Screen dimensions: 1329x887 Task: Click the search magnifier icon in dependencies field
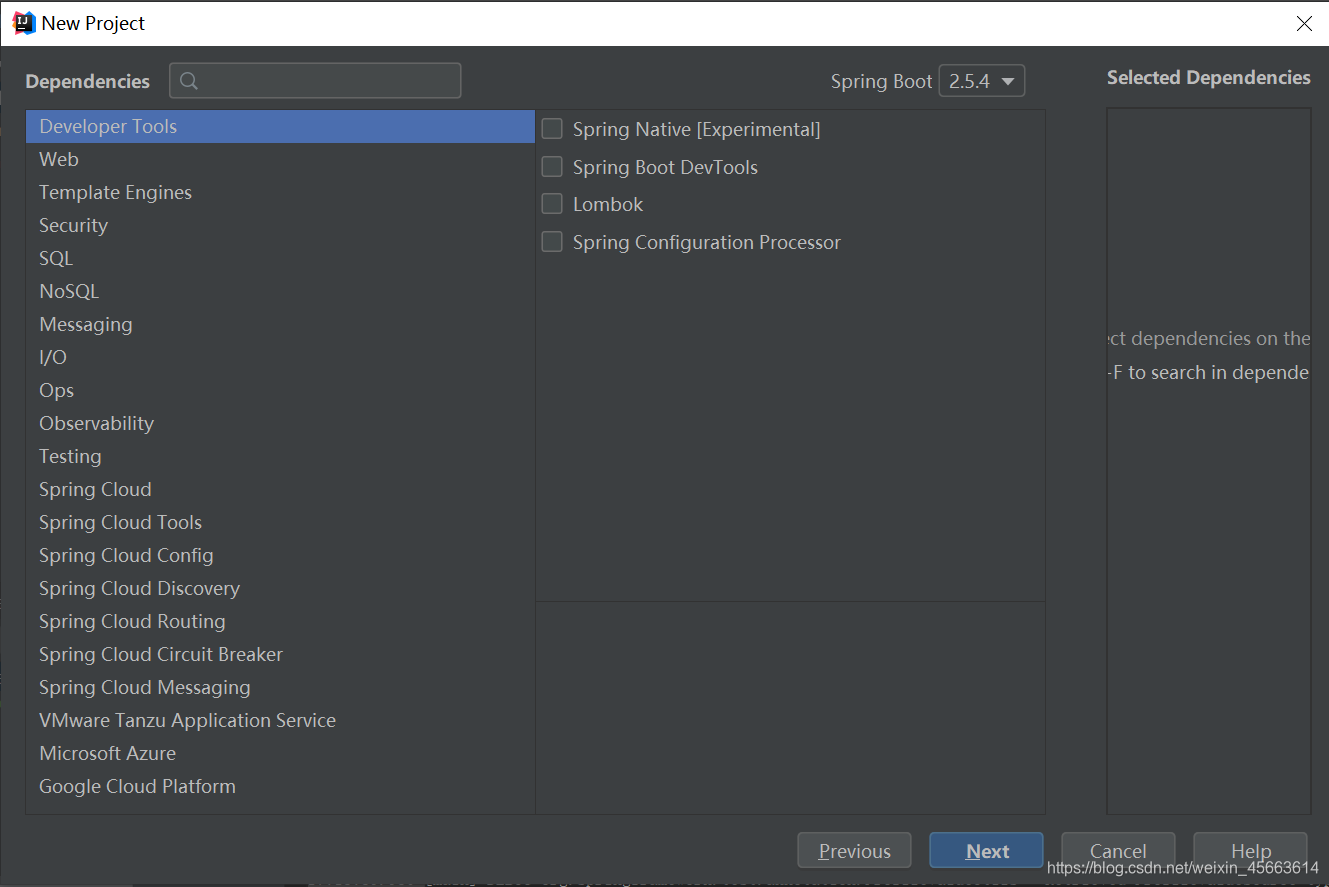pos(189,81)
